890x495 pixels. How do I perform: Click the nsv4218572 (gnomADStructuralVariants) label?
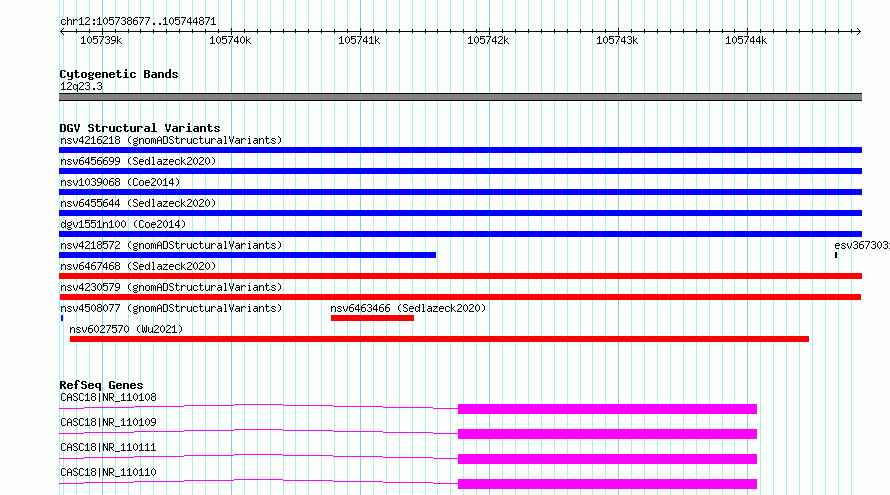point(171,245)
